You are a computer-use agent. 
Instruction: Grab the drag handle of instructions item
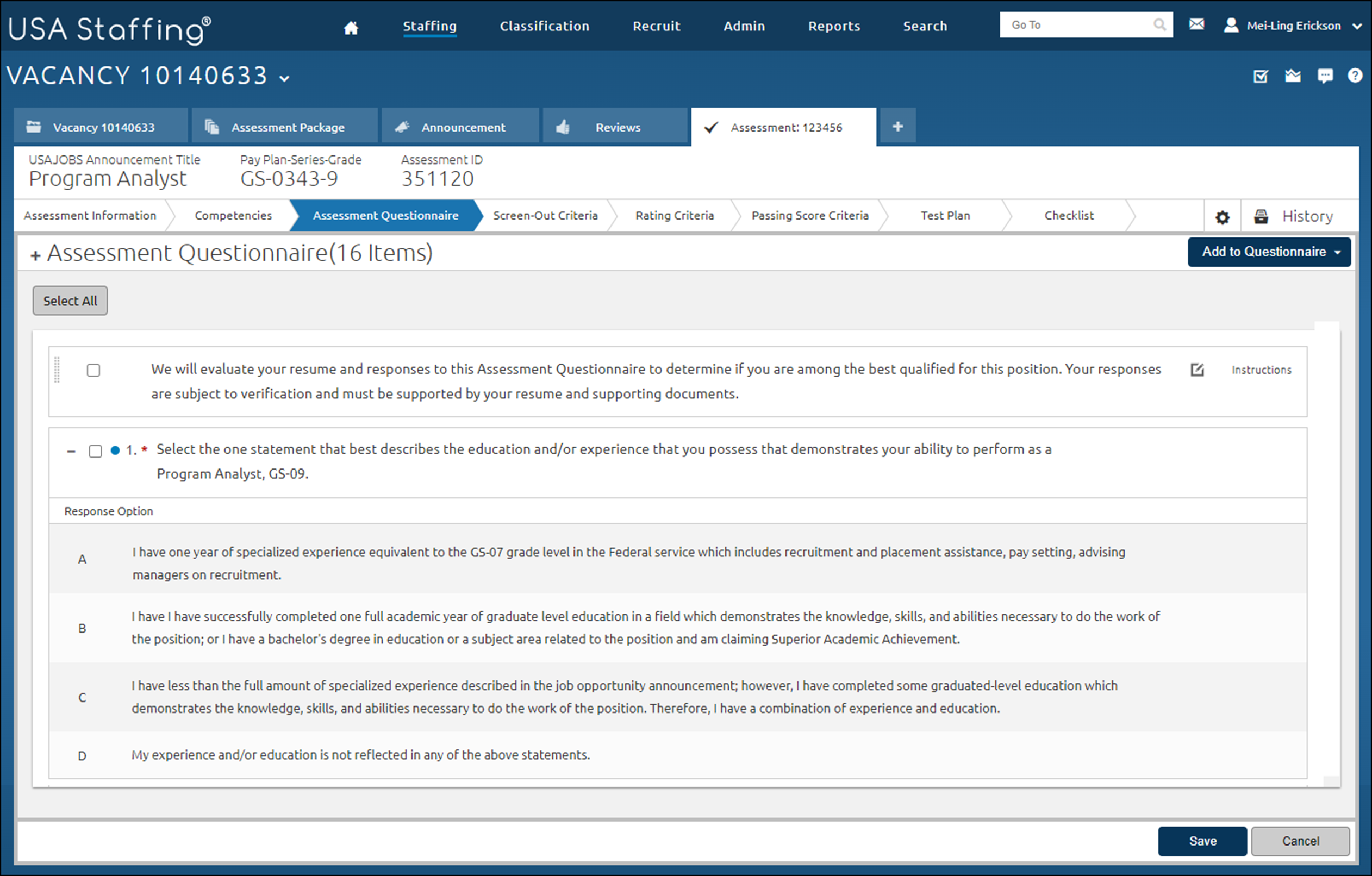tap(57, 369)
